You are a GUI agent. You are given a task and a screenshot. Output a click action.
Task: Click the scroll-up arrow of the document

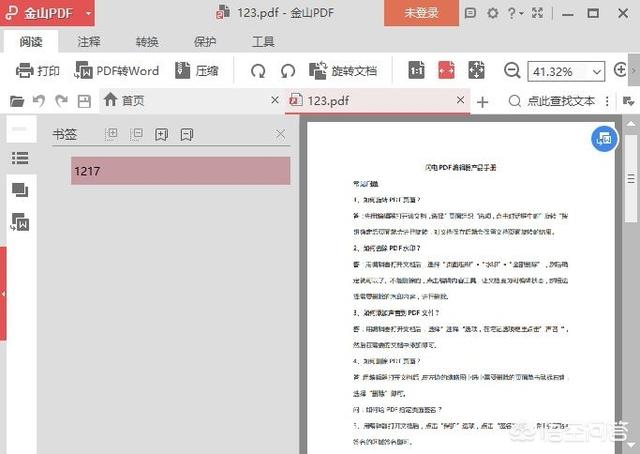tap(631, 123)
